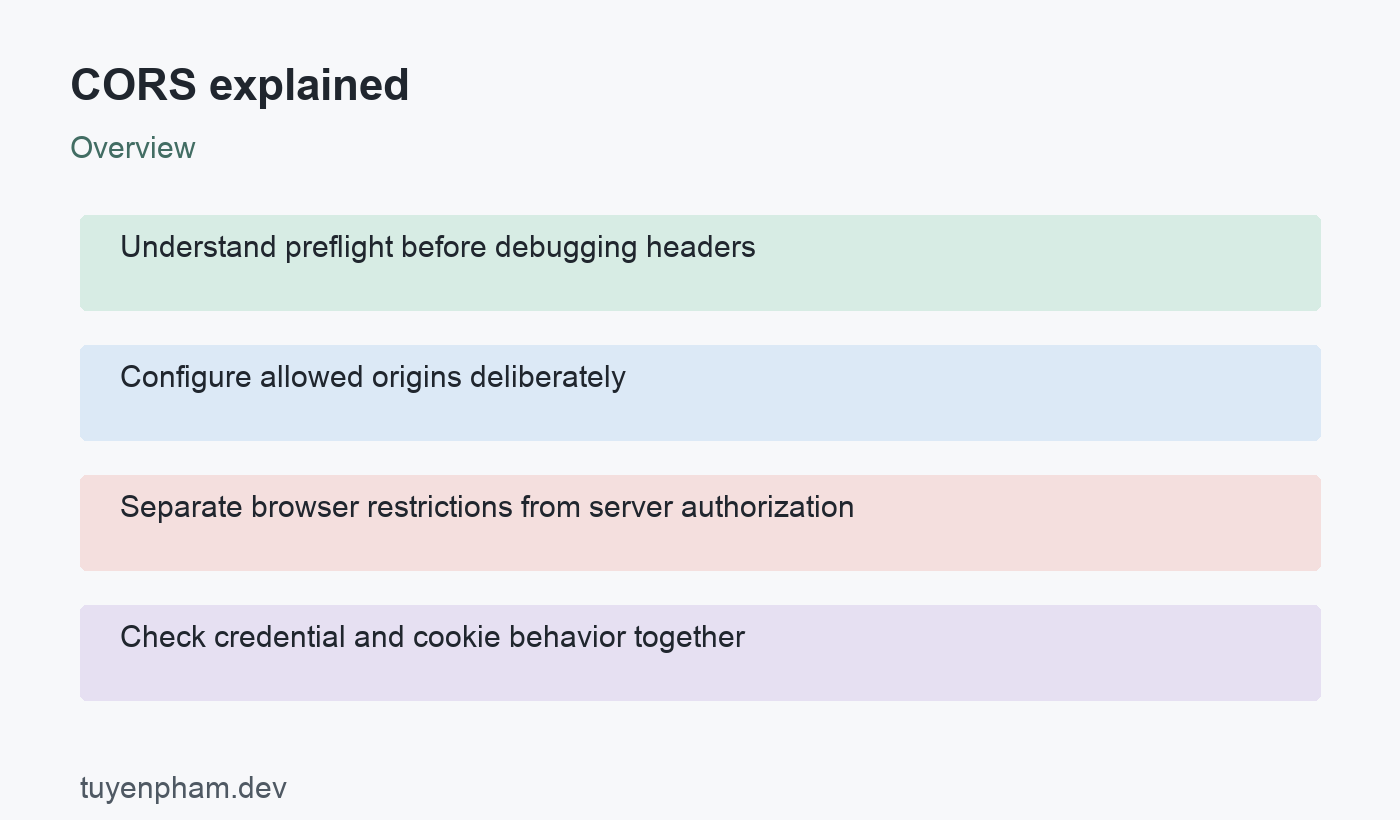This screenshot has width=1400, height=820.
Task: Click 'Separate browser restrictions from server authorization' text
Action: tap(487, 507)
